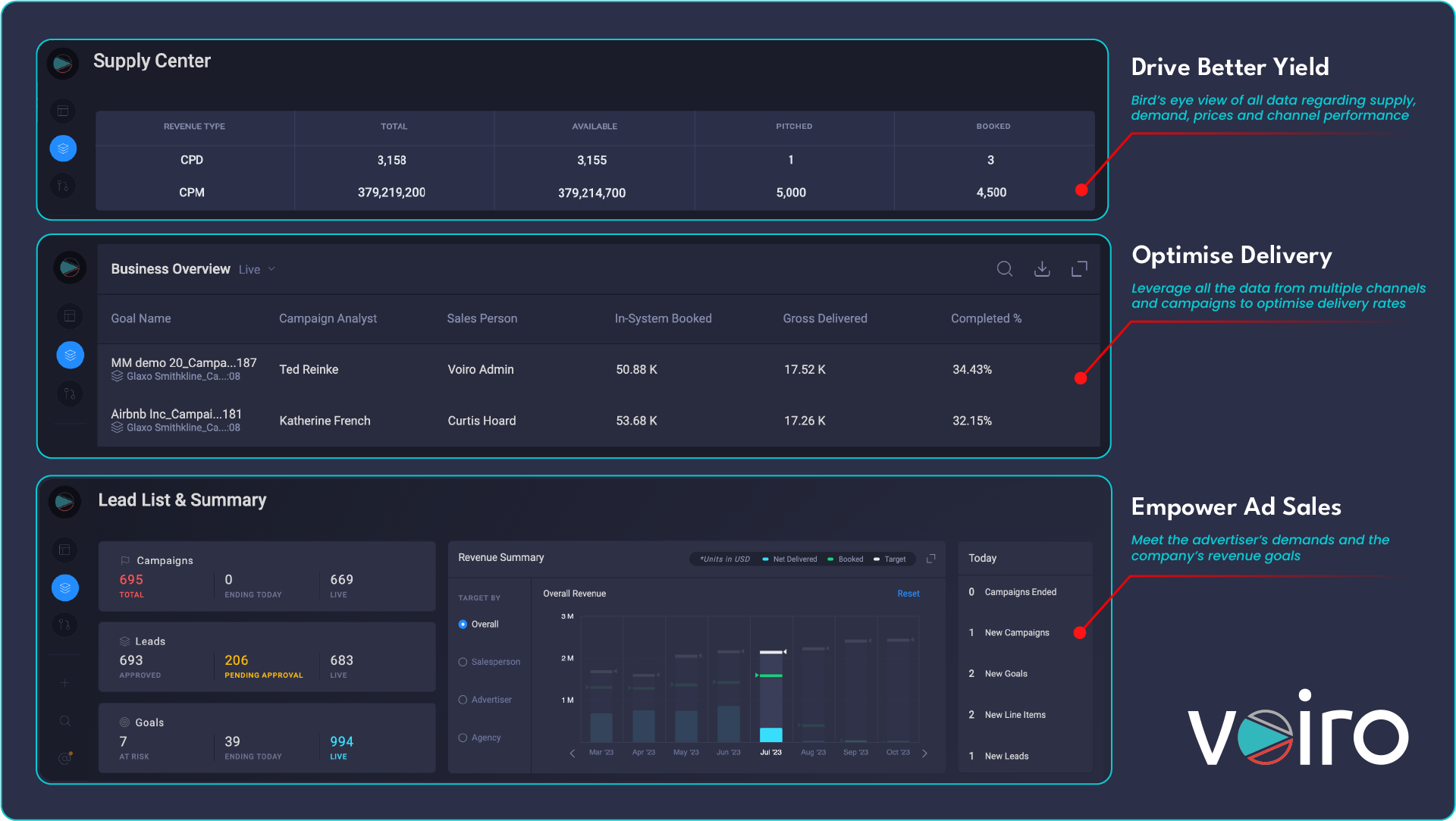This screenshot has width=1456, height=821.
Task: Download the Business Overview report
Action: (1042, 269)
